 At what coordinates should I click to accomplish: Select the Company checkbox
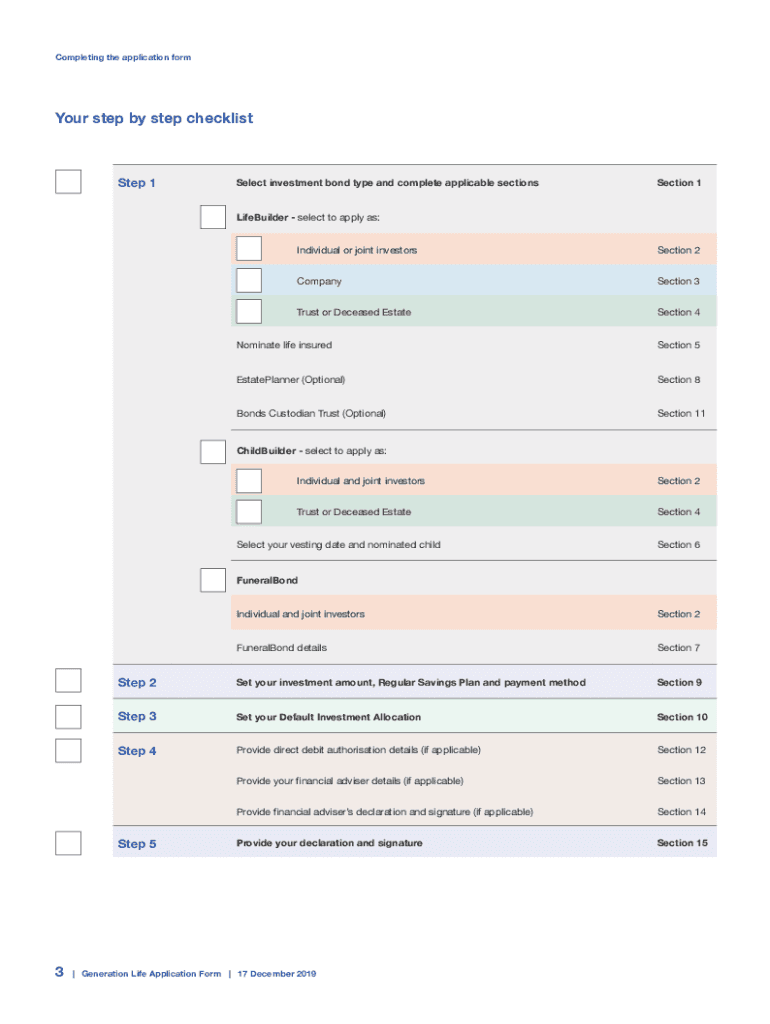pos(249,281)
